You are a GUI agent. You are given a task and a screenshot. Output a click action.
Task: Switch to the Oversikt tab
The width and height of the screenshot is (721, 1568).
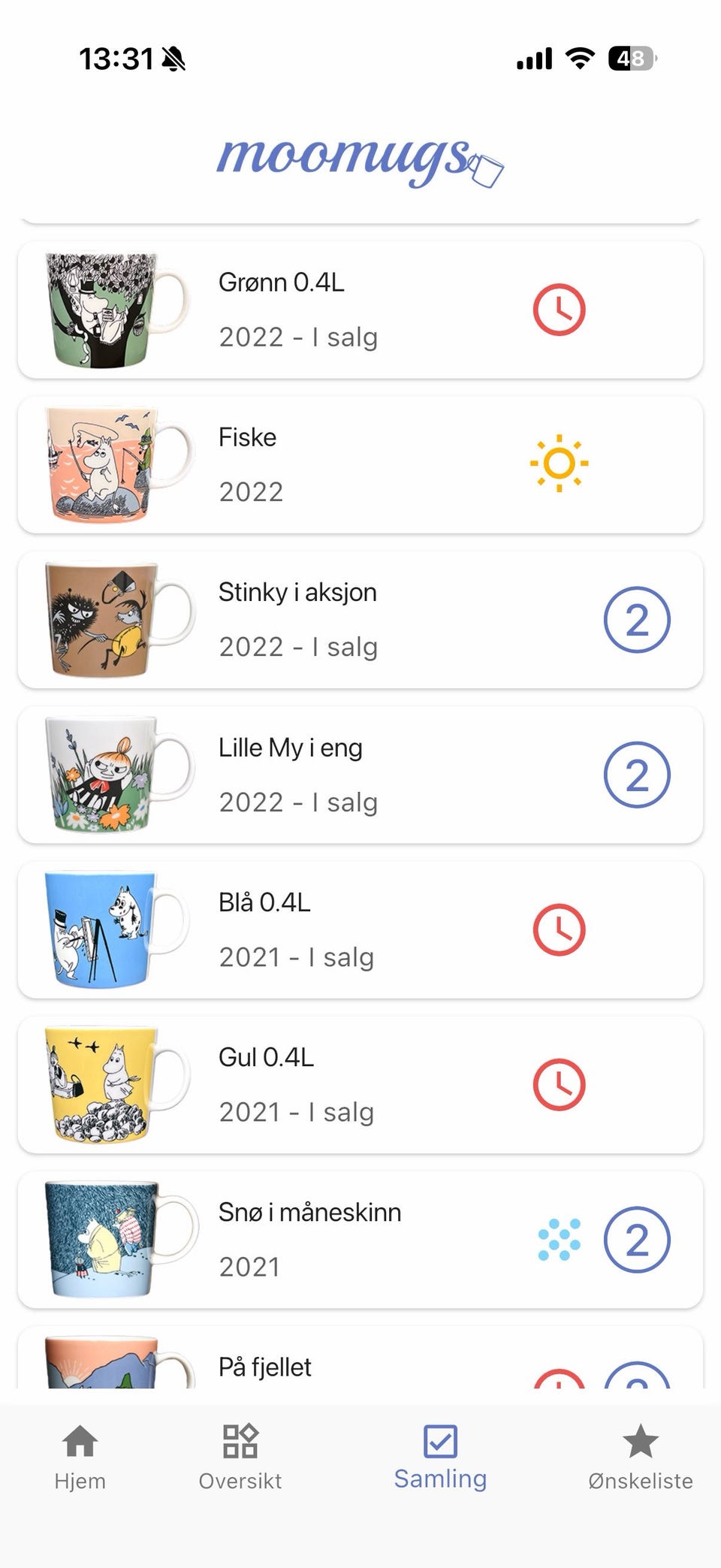240,1458
